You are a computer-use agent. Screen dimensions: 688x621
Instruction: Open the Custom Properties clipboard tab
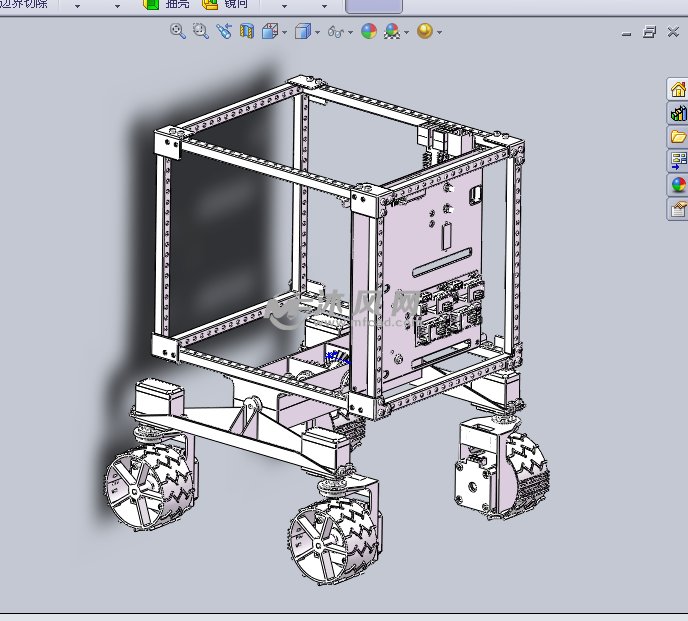tap(678, 209)
